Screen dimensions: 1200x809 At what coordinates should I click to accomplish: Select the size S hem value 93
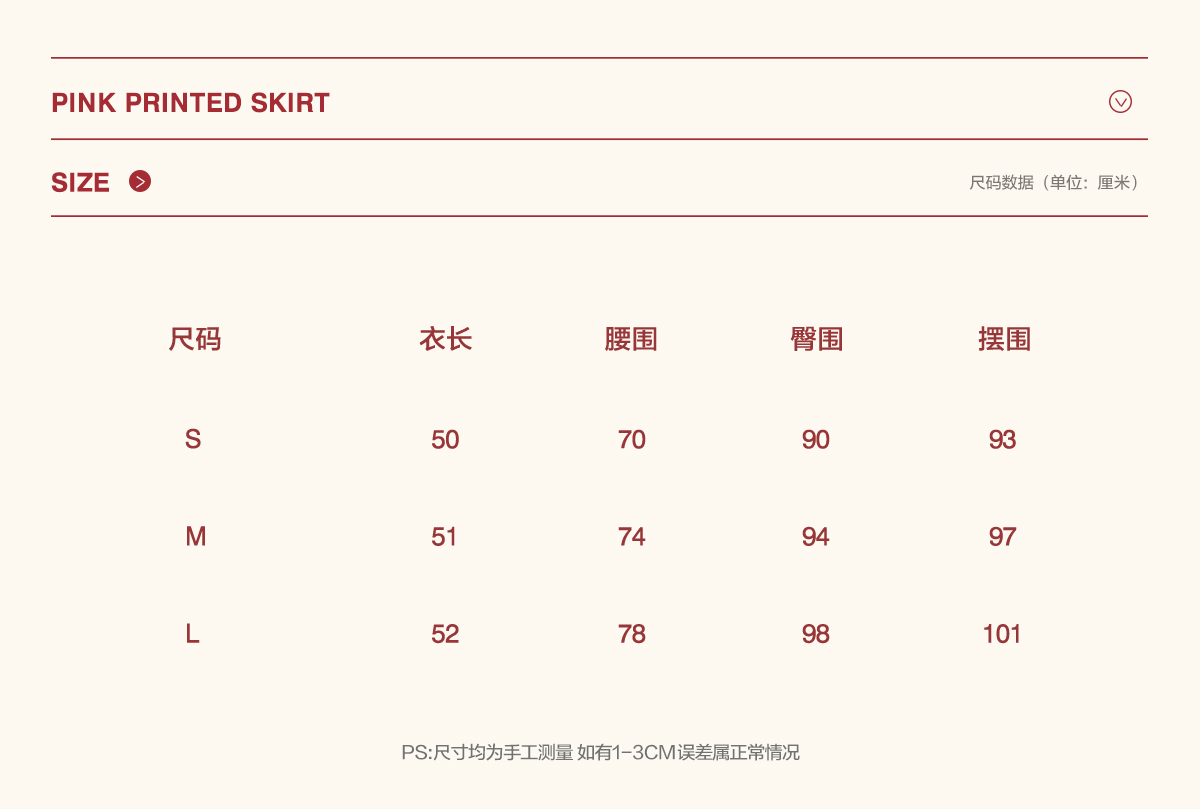[1002, 440]
